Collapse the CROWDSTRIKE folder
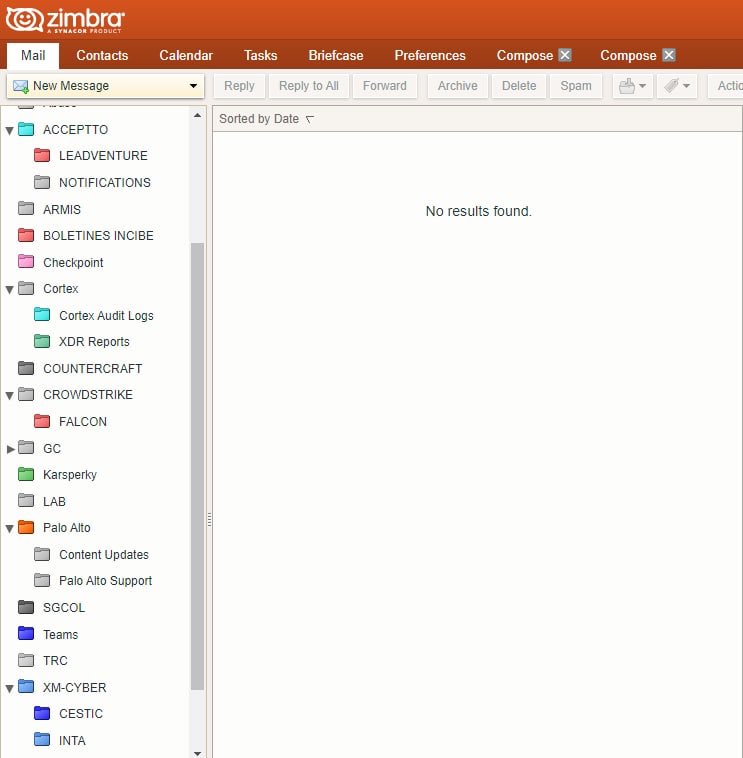The height and width of the screenshot is (758, 743). click(10, 395)
